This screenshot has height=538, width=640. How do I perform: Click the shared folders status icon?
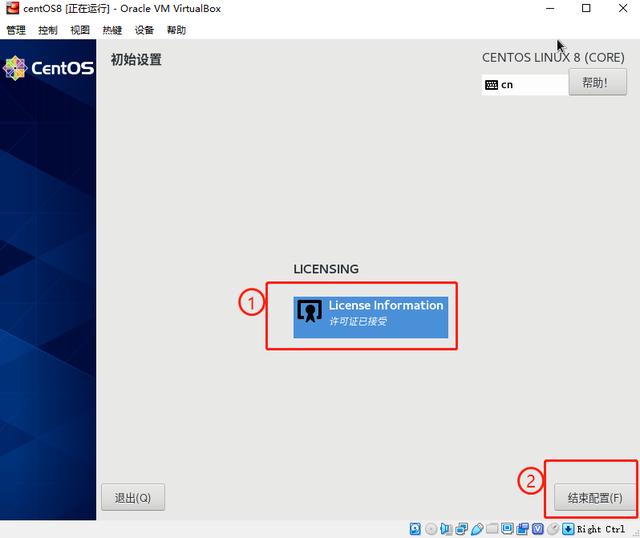(492, 529)
